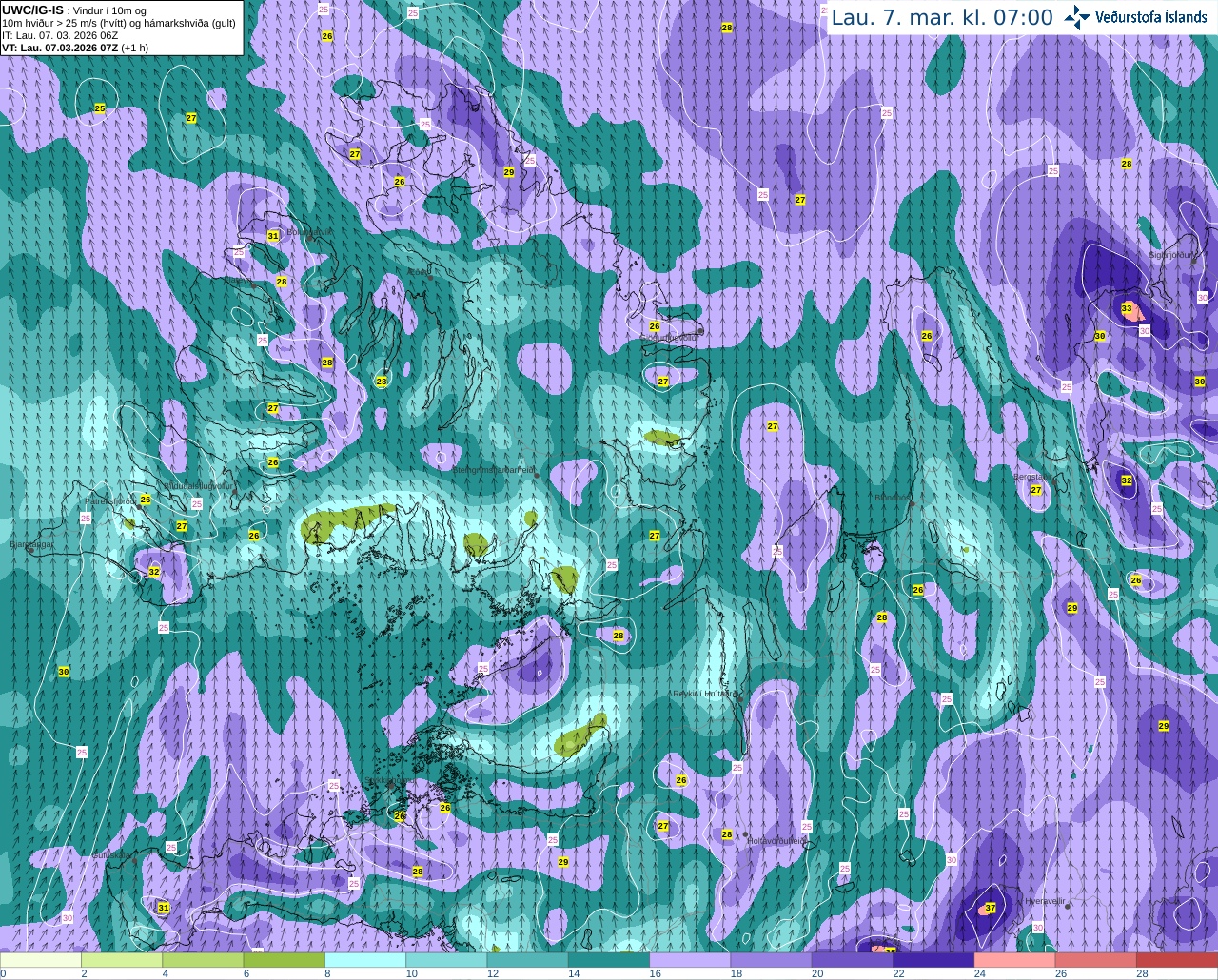This screenshot has width=1218, height=980.
Task: Click the 'IT: Lau. 07. 03. 2026 06Z' line
Action: [x=60, y=35]
